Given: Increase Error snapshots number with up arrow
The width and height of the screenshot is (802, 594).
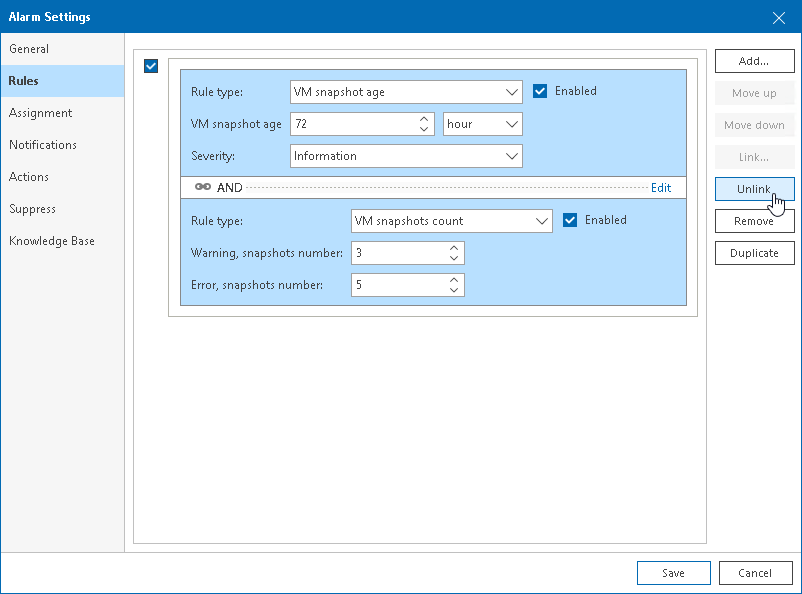Looking at the screenshot, I should pyautogui.click(x=454, y=280).
